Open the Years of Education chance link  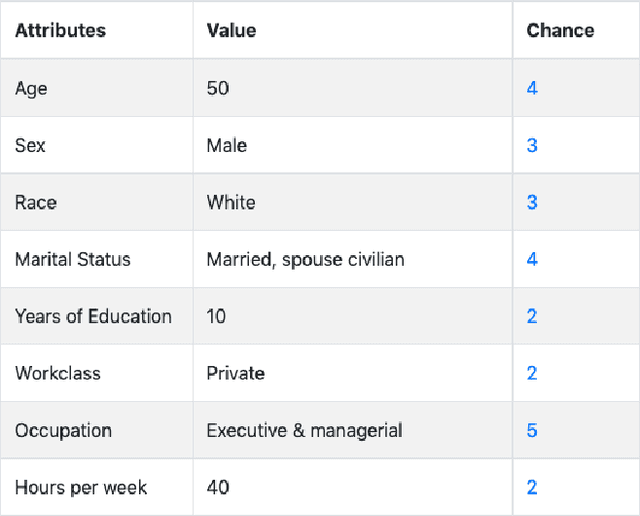click(x=532, y=316)
